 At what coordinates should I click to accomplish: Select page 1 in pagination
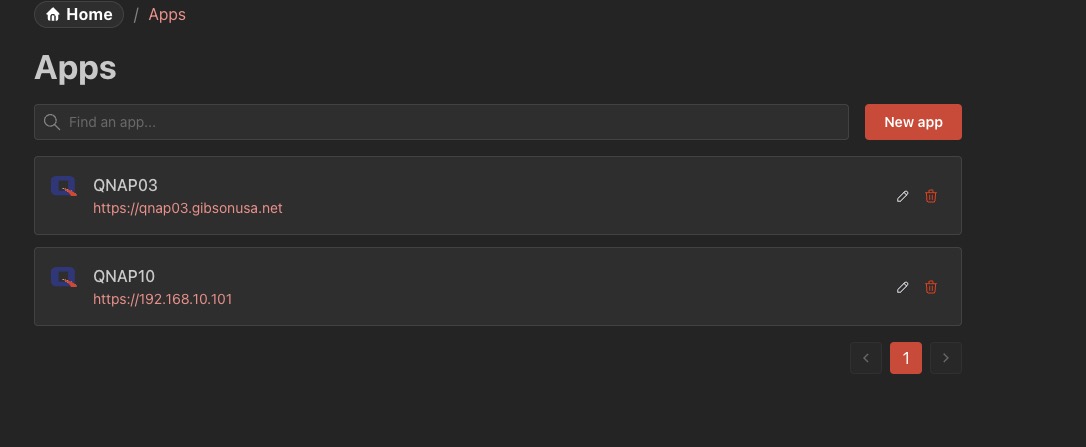click(905, 358)
